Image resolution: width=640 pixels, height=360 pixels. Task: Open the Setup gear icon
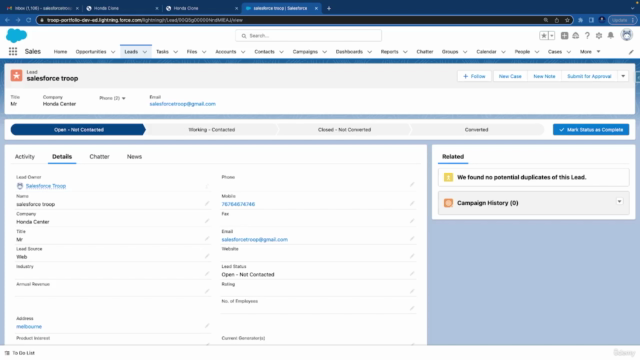click(x=599, y=36)
